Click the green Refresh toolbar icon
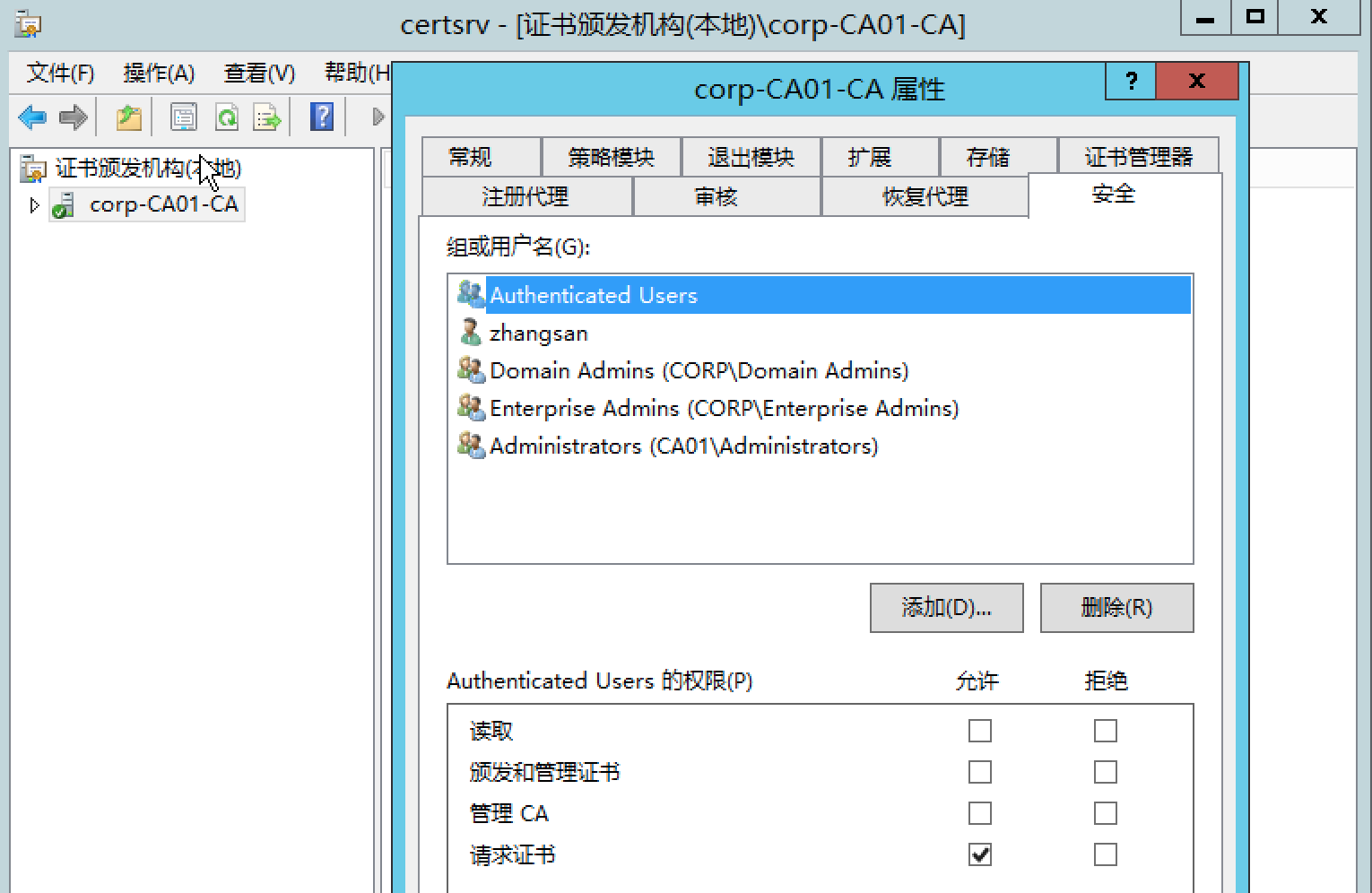The height and width of the screenshot is (893, 1372). 227,117
